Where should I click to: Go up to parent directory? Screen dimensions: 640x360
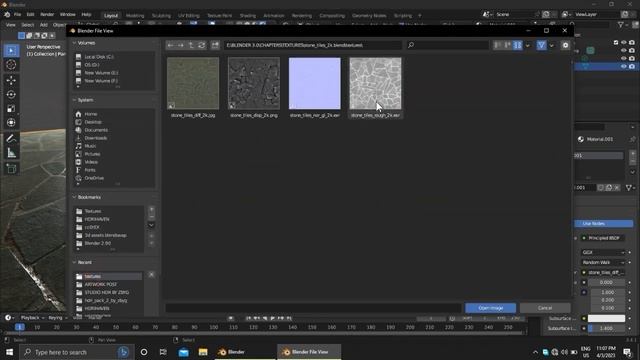coord(191,45)
